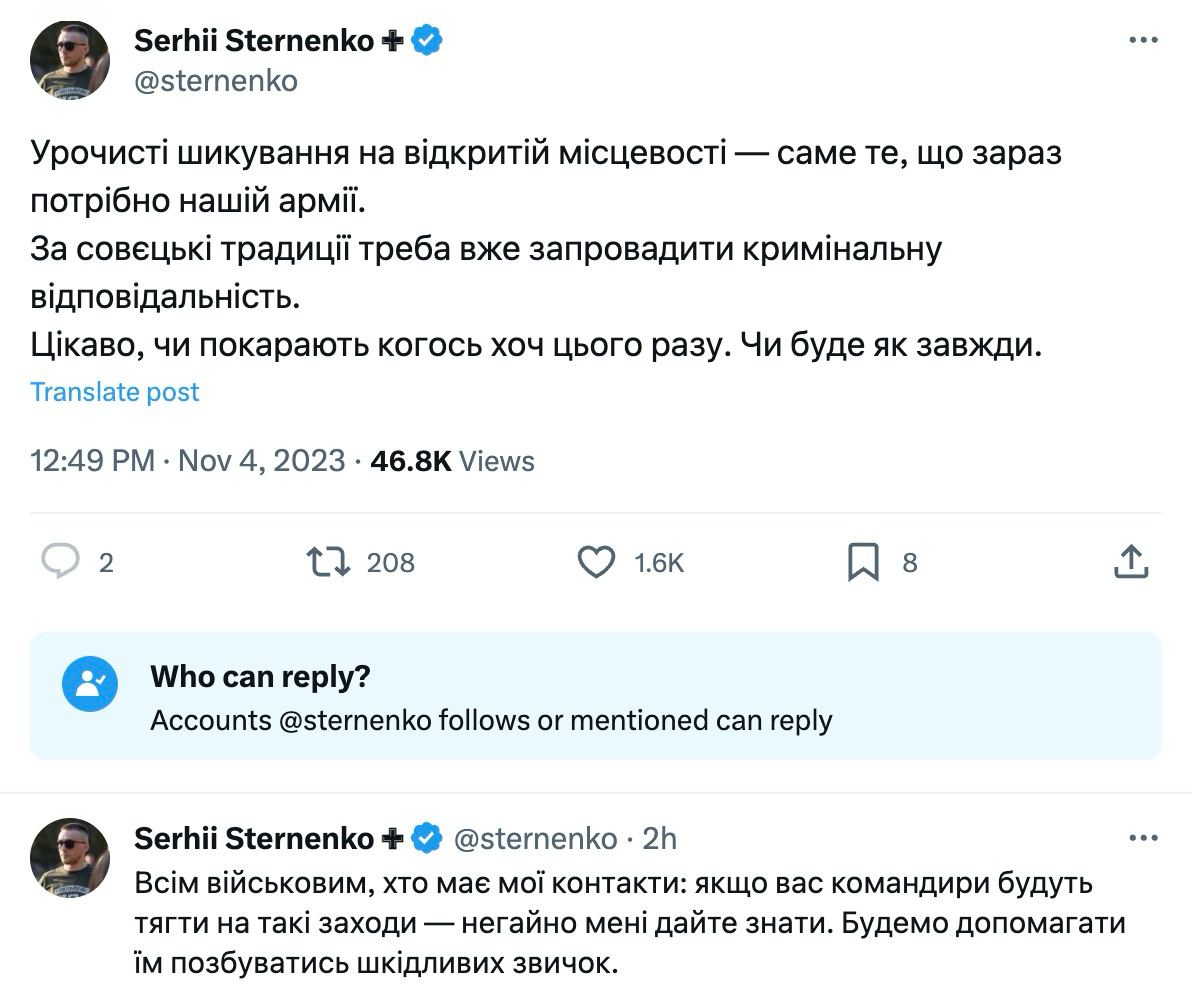The width and height of the screenshot is (1192, 1006).
Task: Click the blue verified badge on the top post
Action: click(x=429, y=41)
